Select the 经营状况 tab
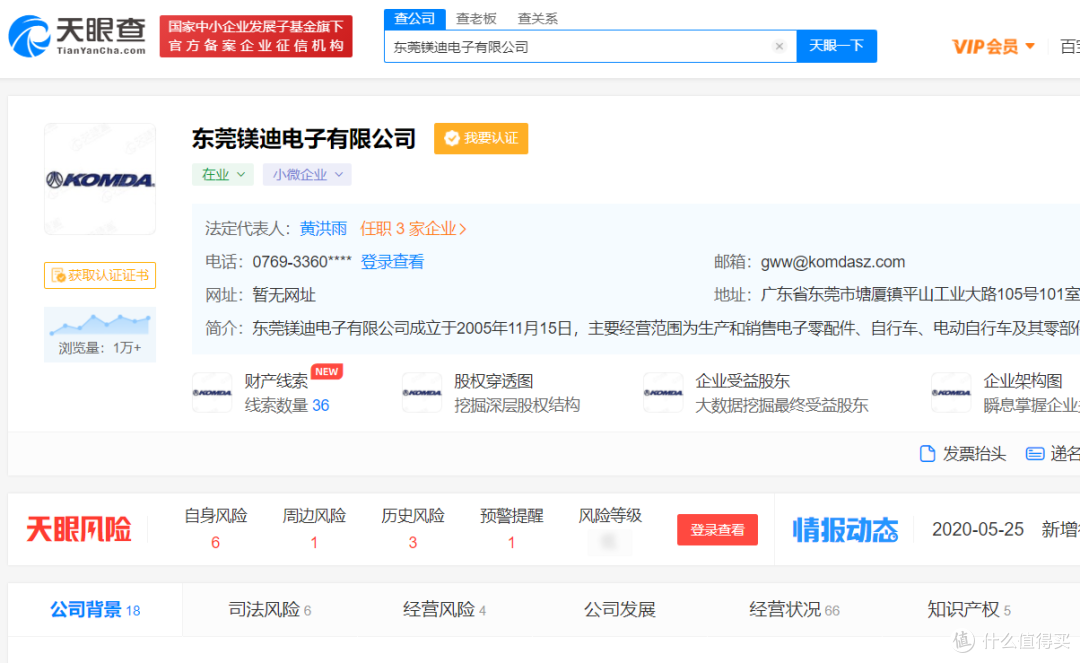Image resolution: width=1080 pixels, height=663 pixels. tap(794, 609)
